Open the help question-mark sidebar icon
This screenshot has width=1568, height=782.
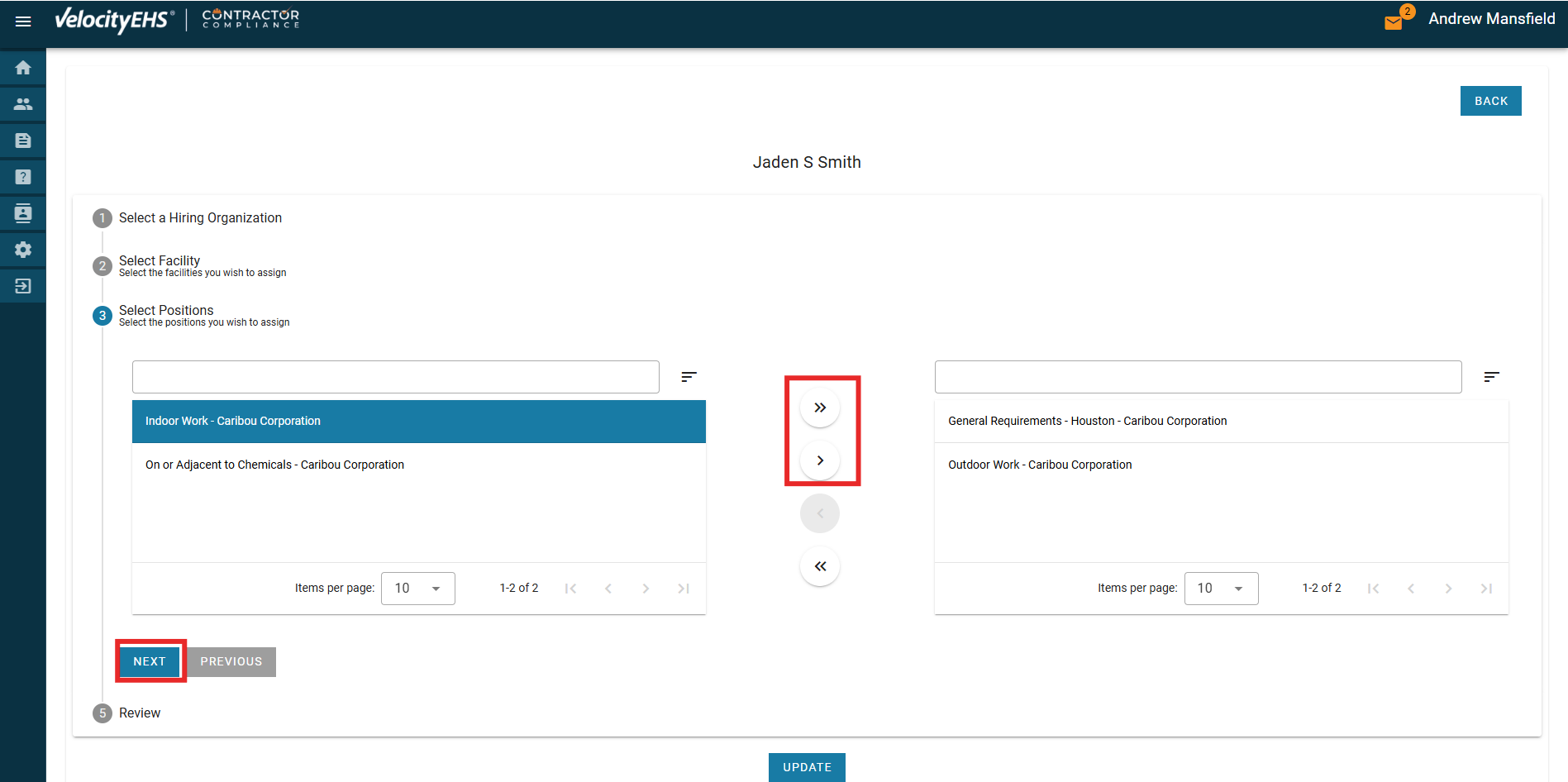click(23, 177)
